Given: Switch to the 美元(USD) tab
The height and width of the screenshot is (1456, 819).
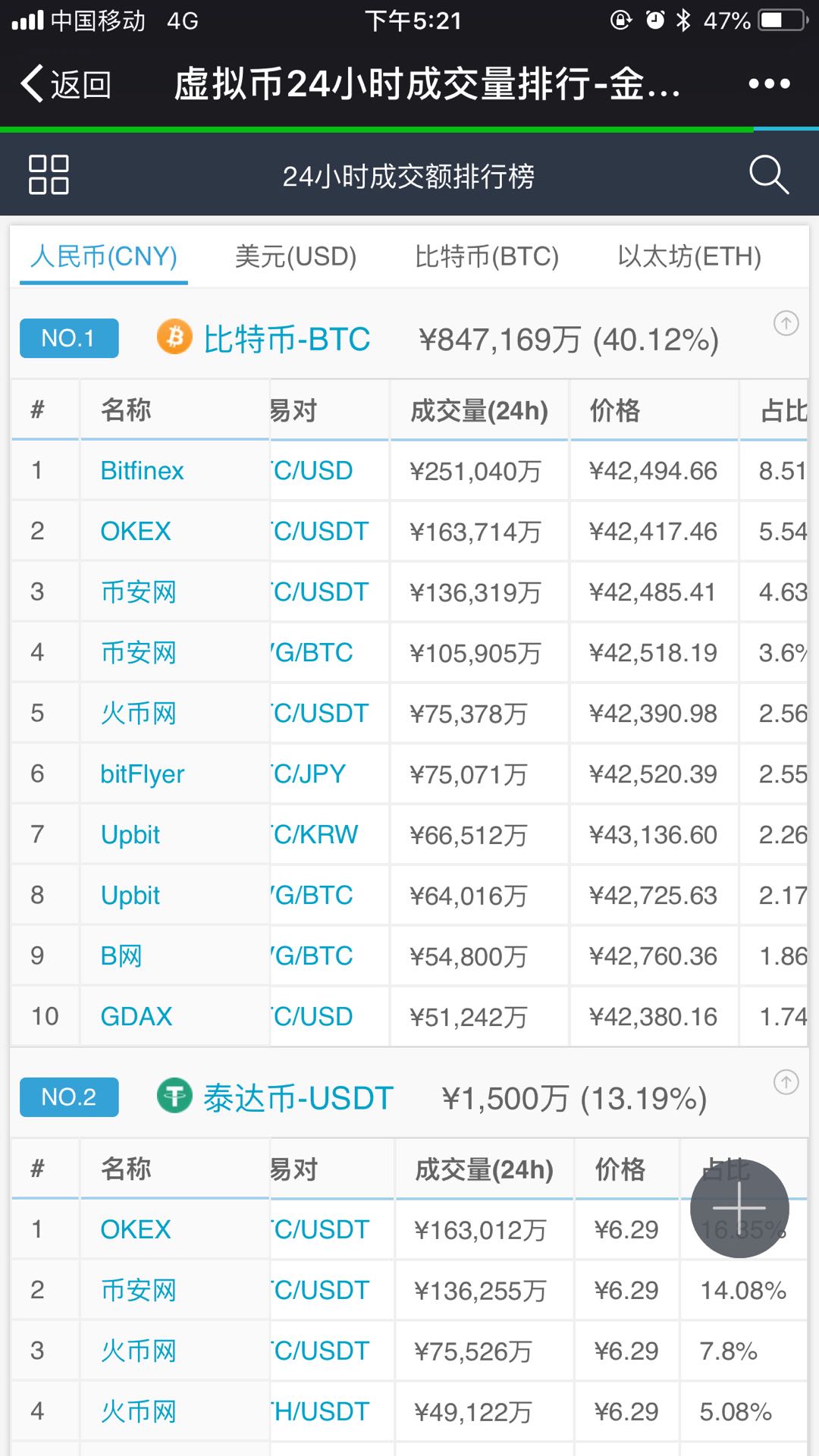Looking at the screenshot, I should tap(294, 257).
